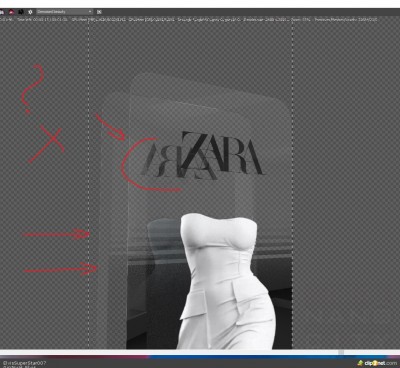This screenshot has height=368, width=400.
Task: Click the ivSuperStar007 username text
Action: [24, 363]
